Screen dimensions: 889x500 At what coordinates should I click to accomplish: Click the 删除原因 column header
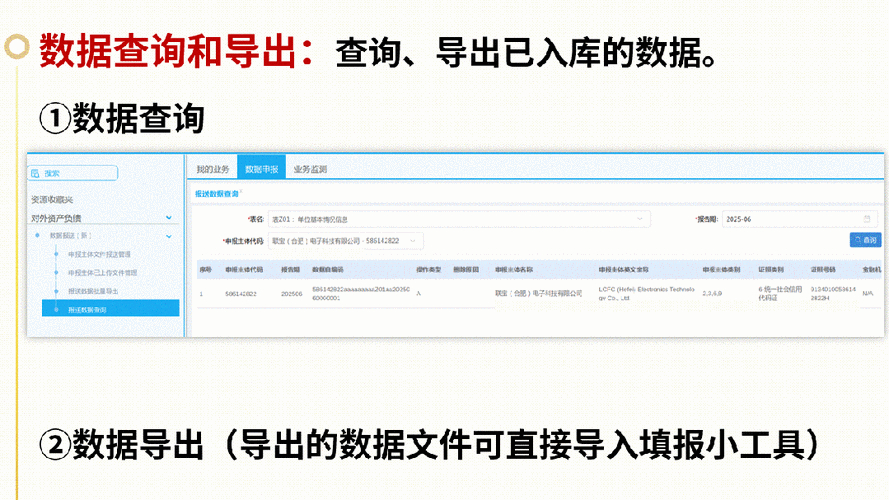[465, 269]
